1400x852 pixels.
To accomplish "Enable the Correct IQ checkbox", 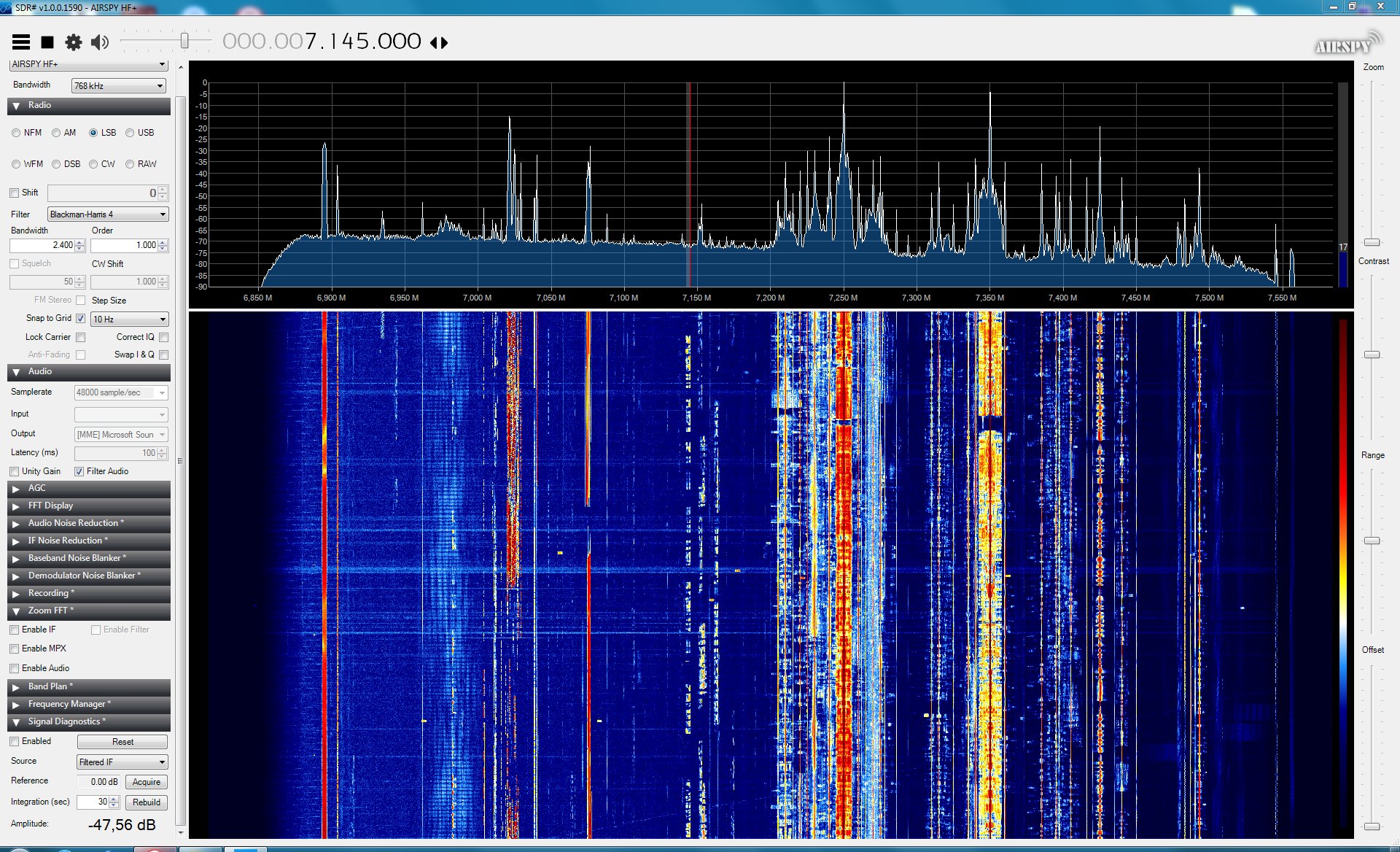I will pyautogui.click(x=163, y=337).
